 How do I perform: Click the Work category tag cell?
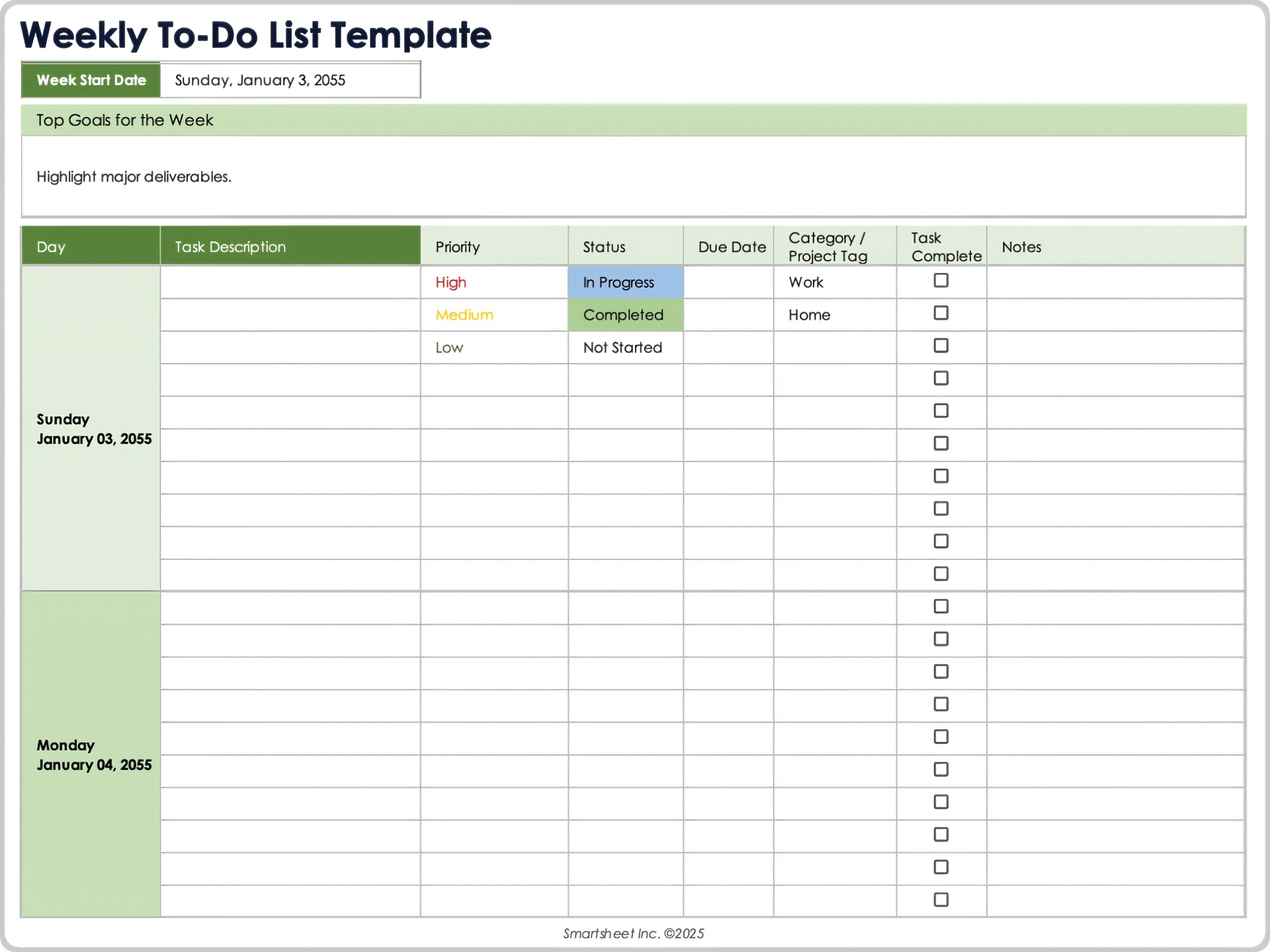(x=806, y=282)
